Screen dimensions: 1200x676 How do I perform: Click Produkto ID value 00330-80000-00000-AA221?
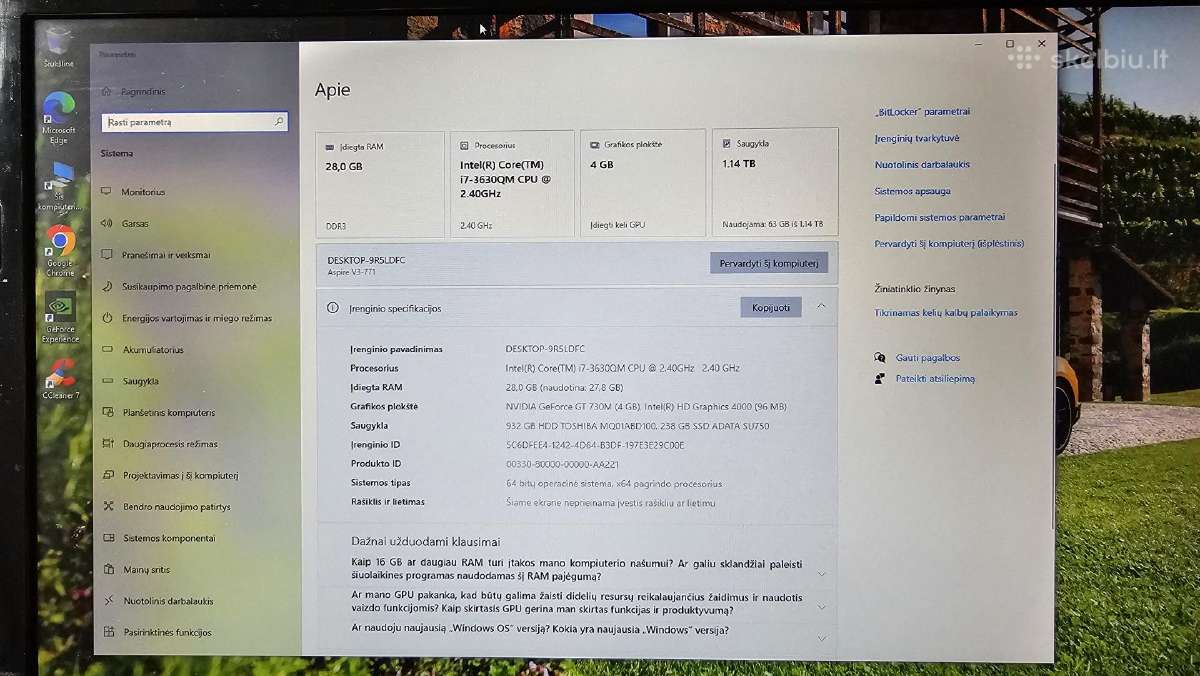click(562, 464)
